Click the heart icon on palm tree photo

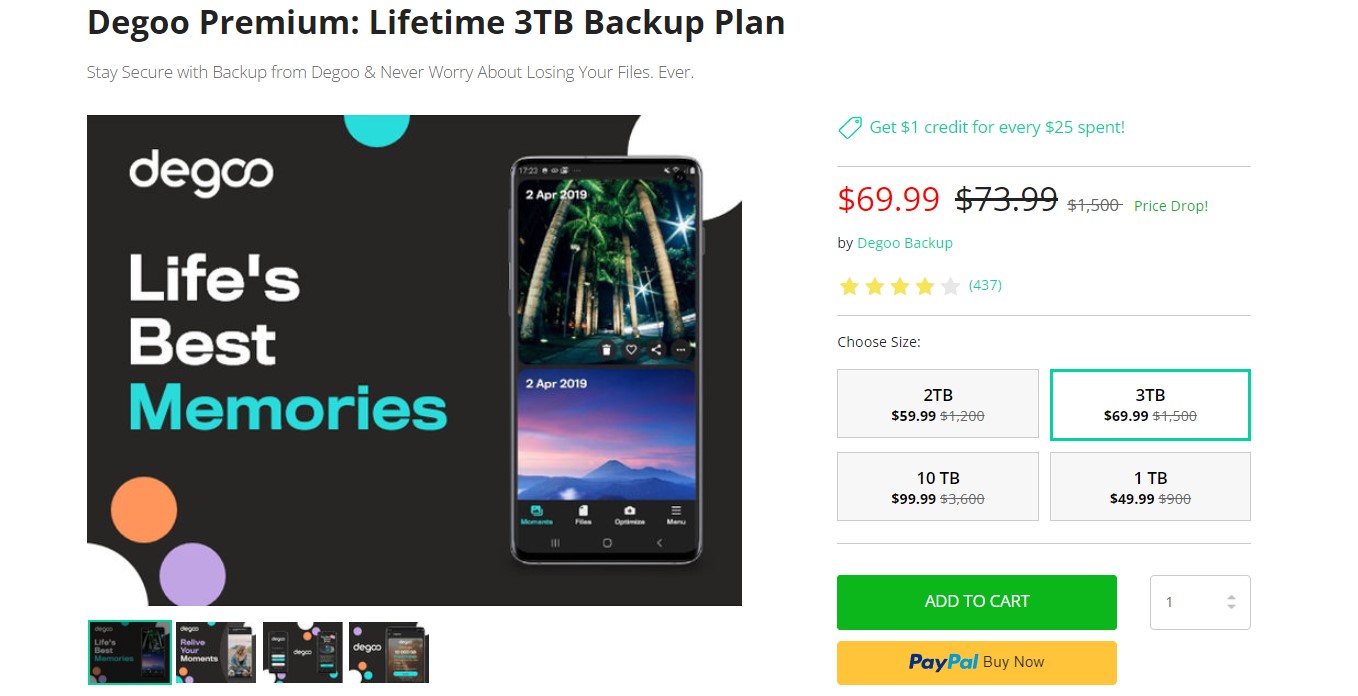coord(631,350)
